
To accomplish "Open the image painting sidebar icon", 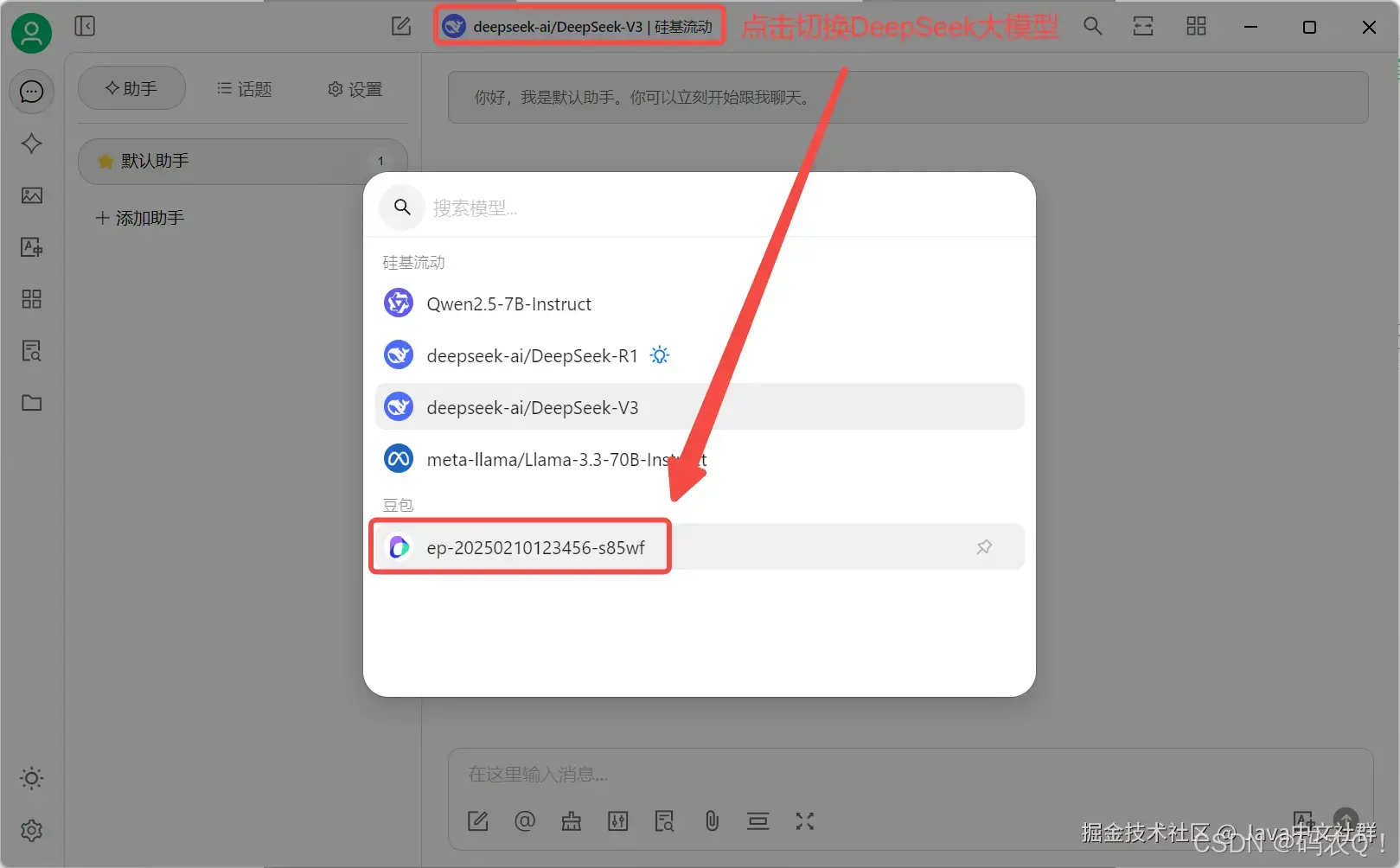I will 32,195.
